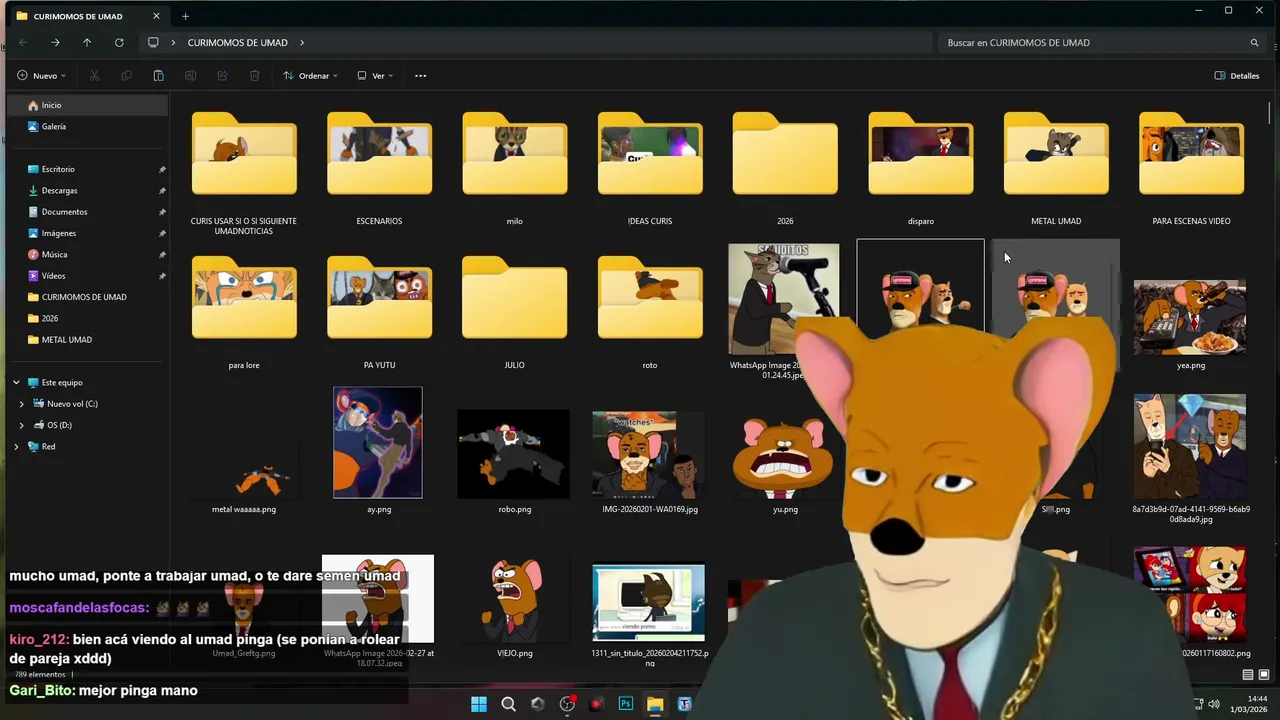Click the volume speaker tray icon
This screenshot has width=1280, height=720.
(1214, 704)
